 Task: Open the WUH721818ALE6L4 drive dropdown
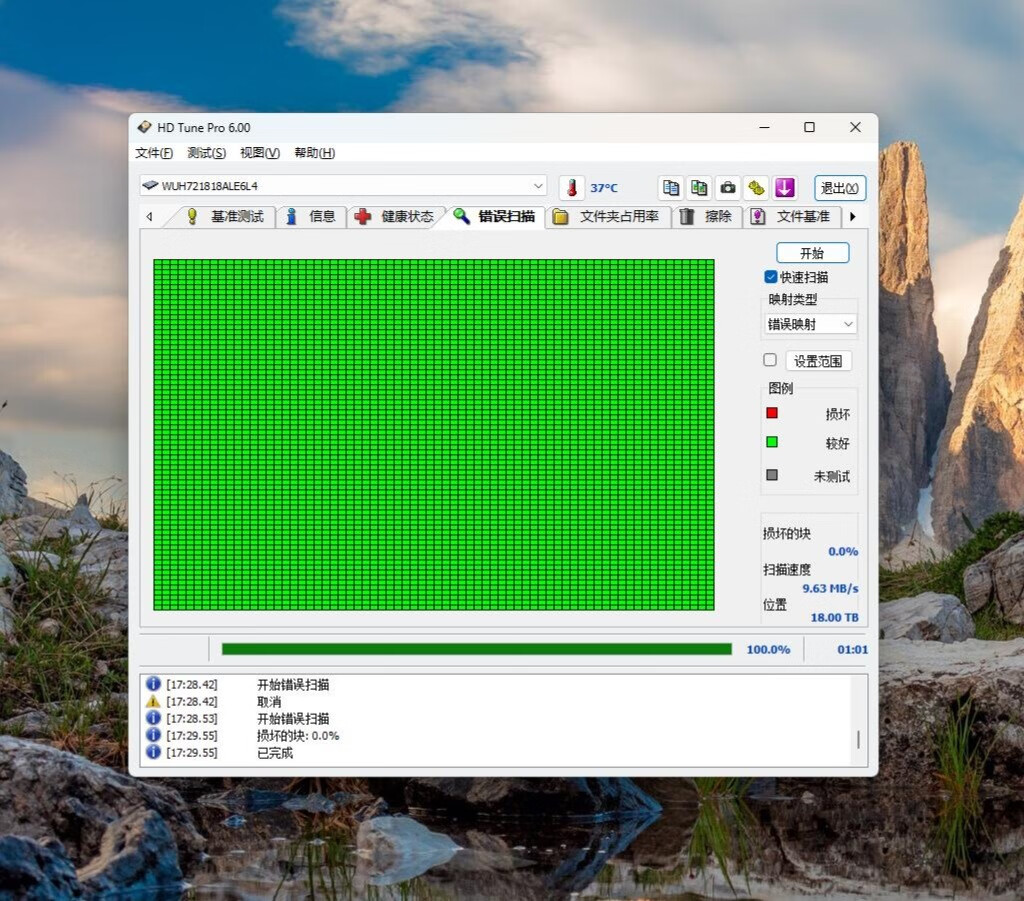click(x=344, y=186)
